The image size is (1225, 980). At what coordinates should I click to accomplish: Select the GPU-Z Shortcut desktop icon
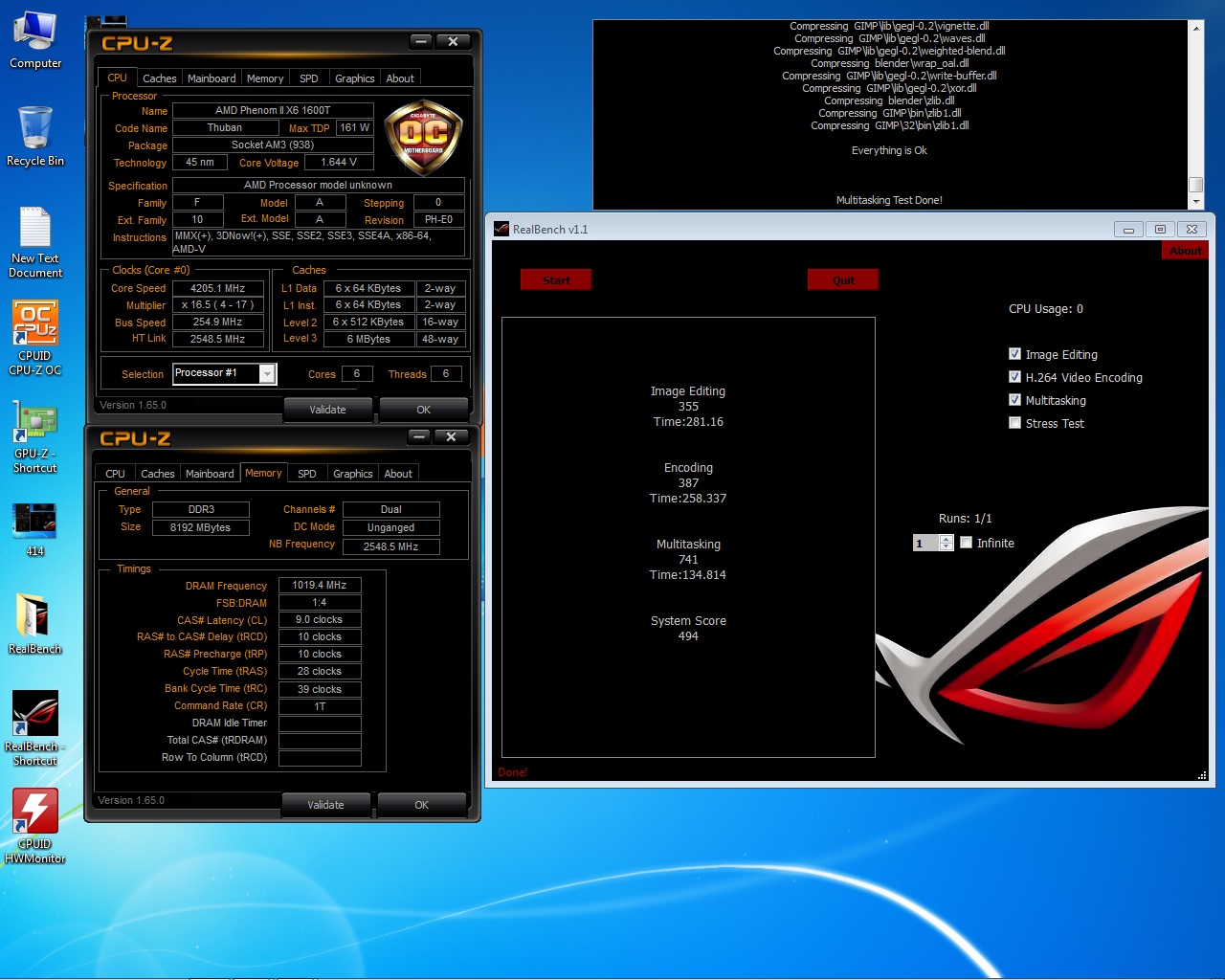tap(35, 437)
